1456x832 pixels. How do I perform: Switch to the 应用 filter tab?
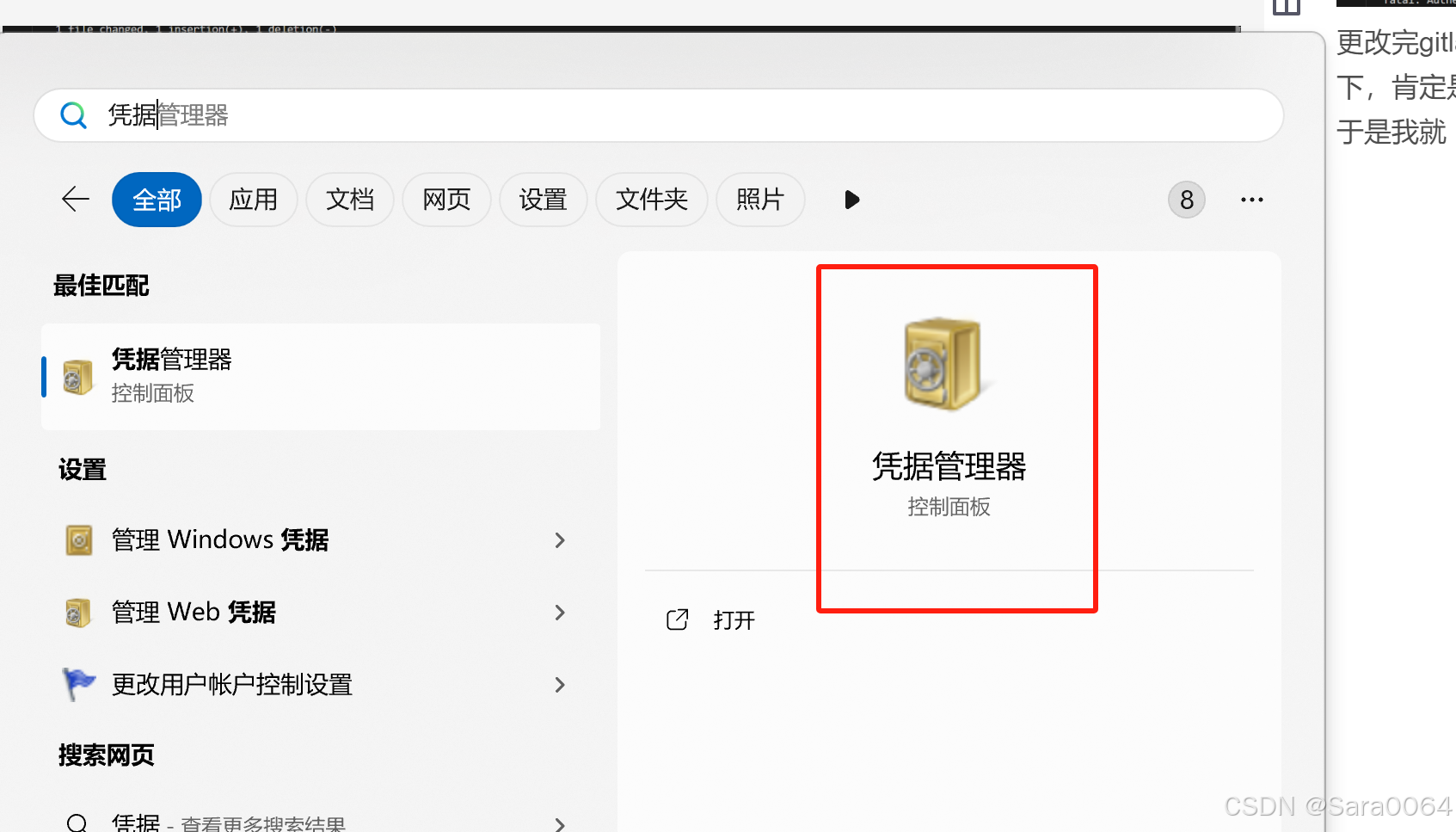[253, 200]
